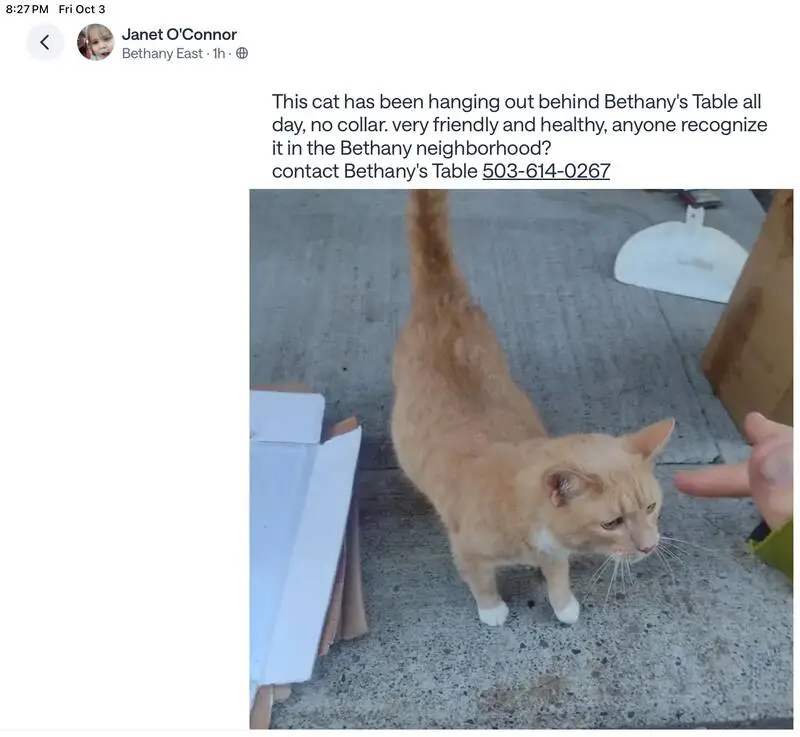Screen dimensions: 800x737
Task: Click the words "anyone recognize" in post
Action: [689, 124]
